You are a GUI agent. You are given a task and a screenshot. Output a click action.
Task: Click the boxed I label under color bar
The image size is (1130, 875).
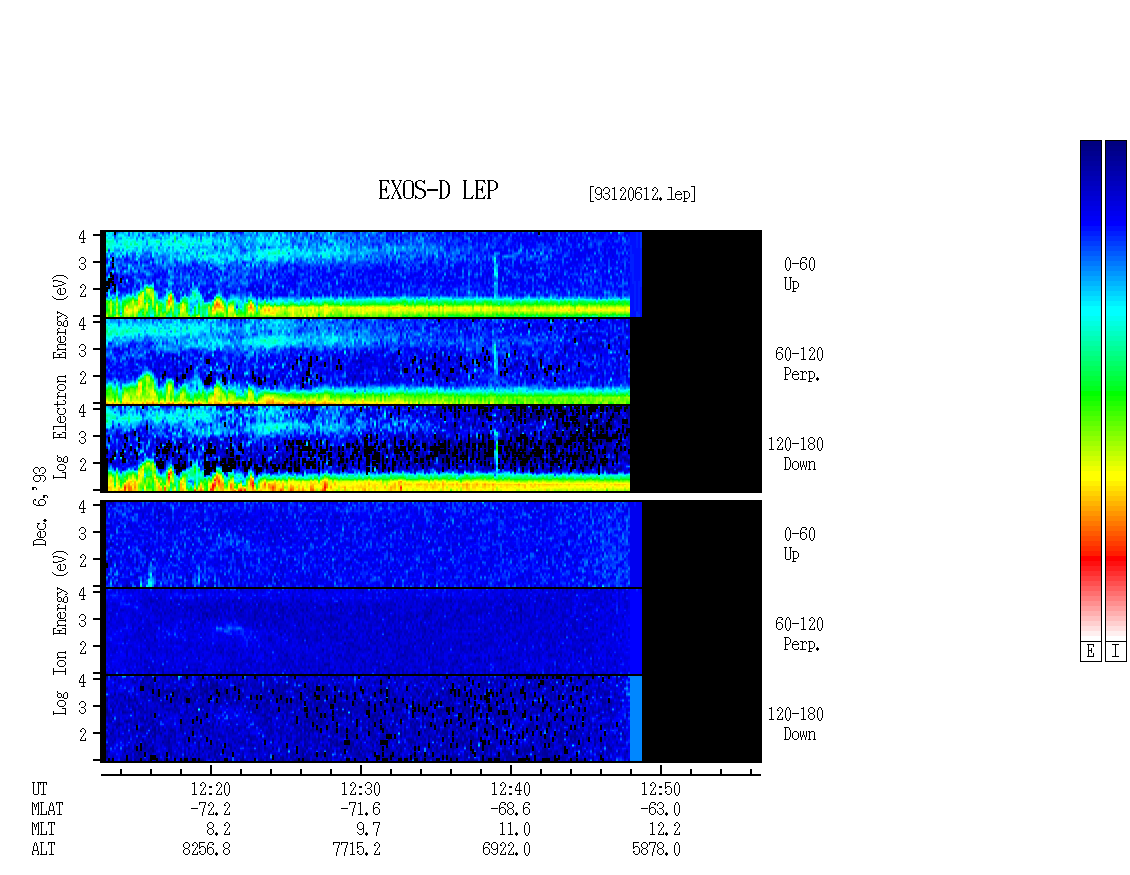(1116, 652)
